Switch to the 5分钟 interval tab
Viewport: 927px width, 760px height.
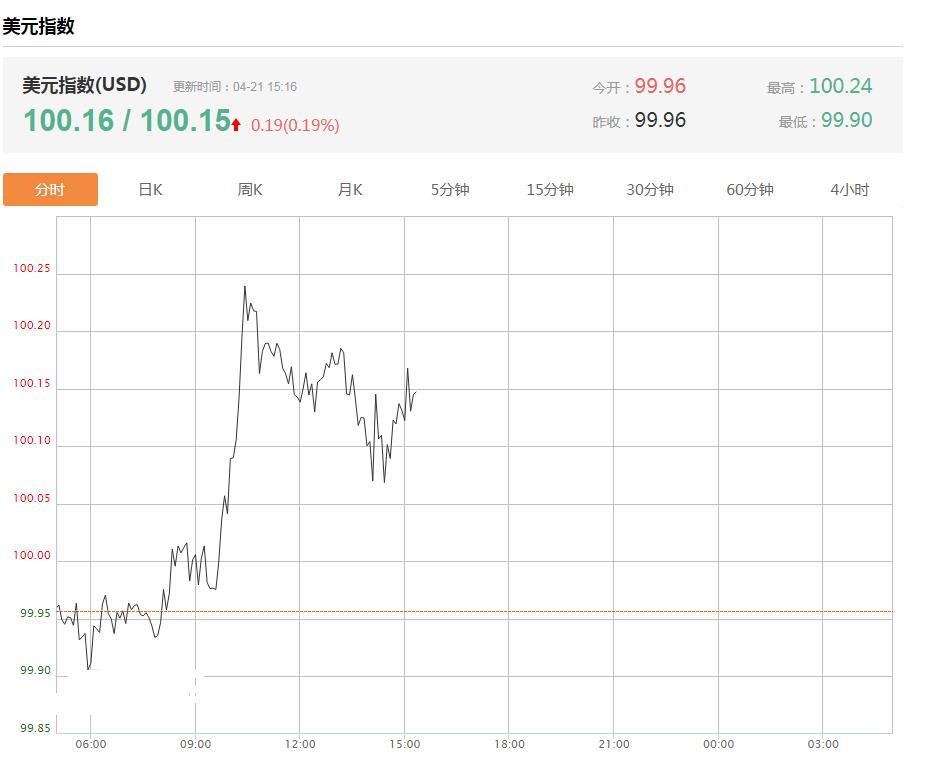450,190
